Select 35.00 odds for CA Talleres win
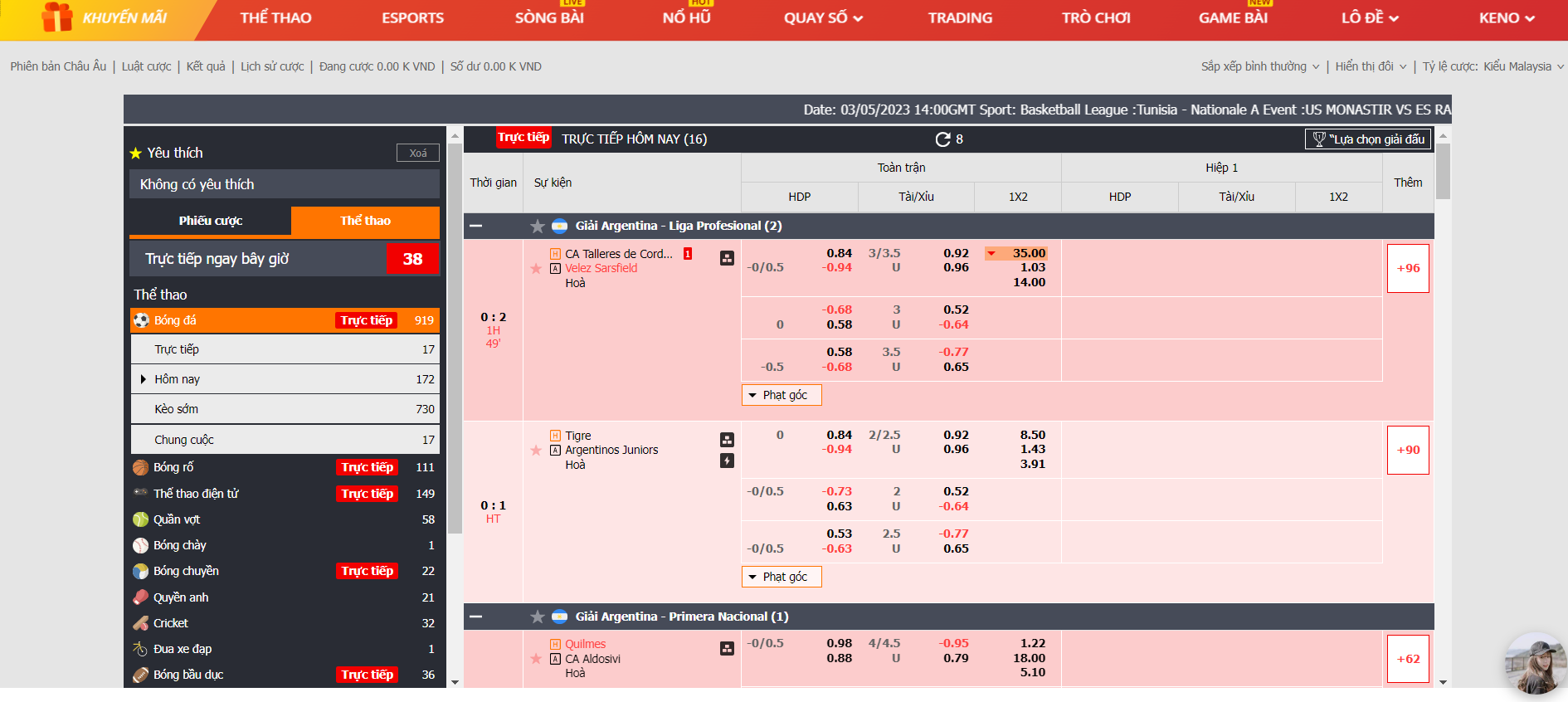Image resolution: width=1568 pixels, height=702 pixels. click(1015, 253)
